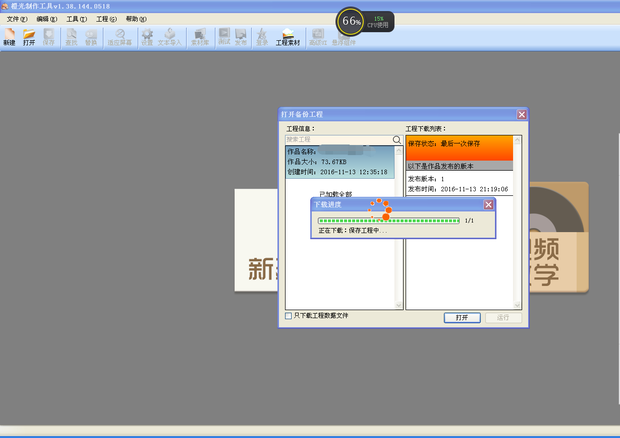The height and width of the screenshot is (438, 620).
Task: Click the search magnifier icon in dialog
Action: coord(397,140)
